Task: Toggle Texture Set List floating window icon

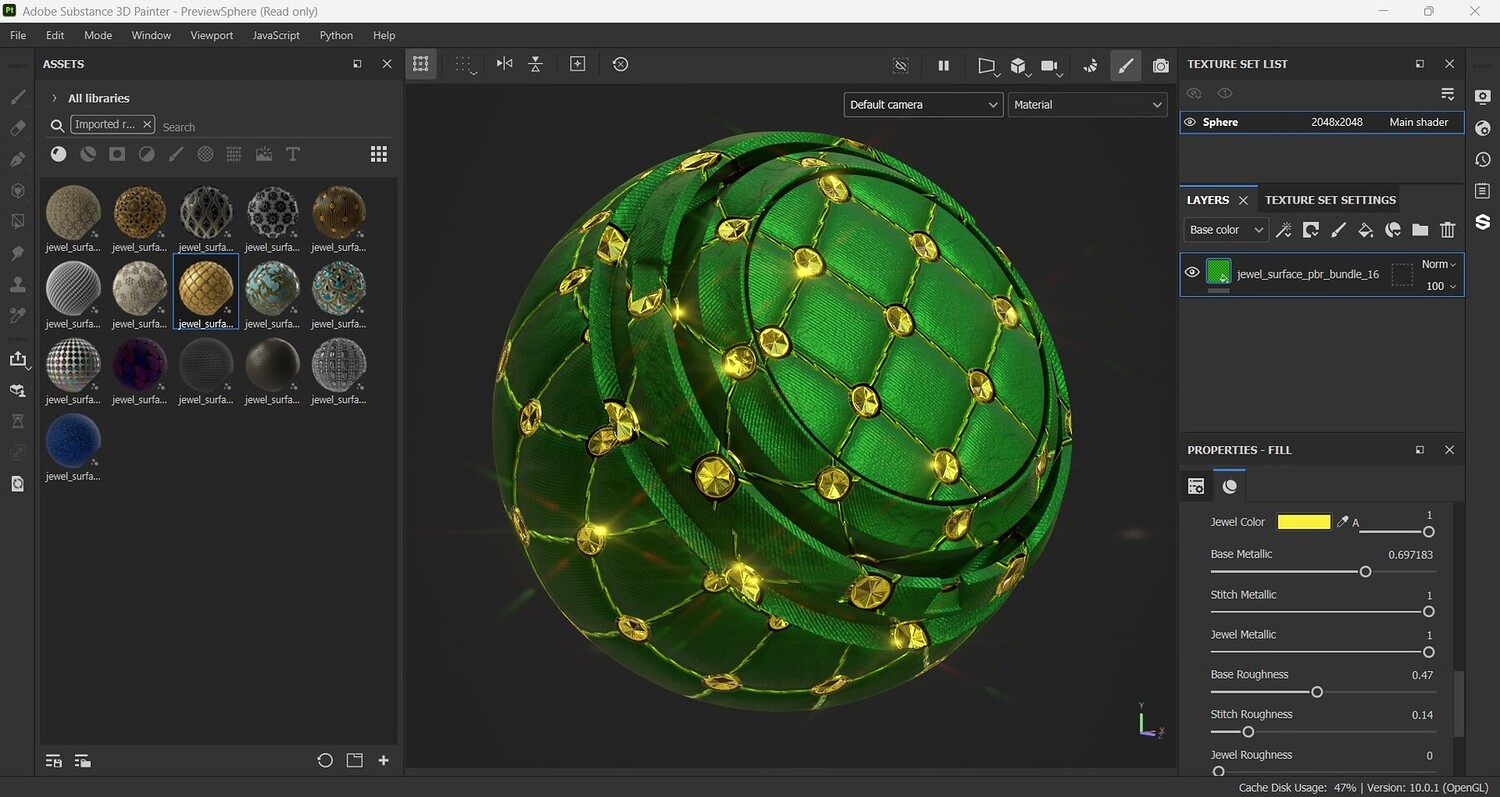Action: coord(1420,64)
